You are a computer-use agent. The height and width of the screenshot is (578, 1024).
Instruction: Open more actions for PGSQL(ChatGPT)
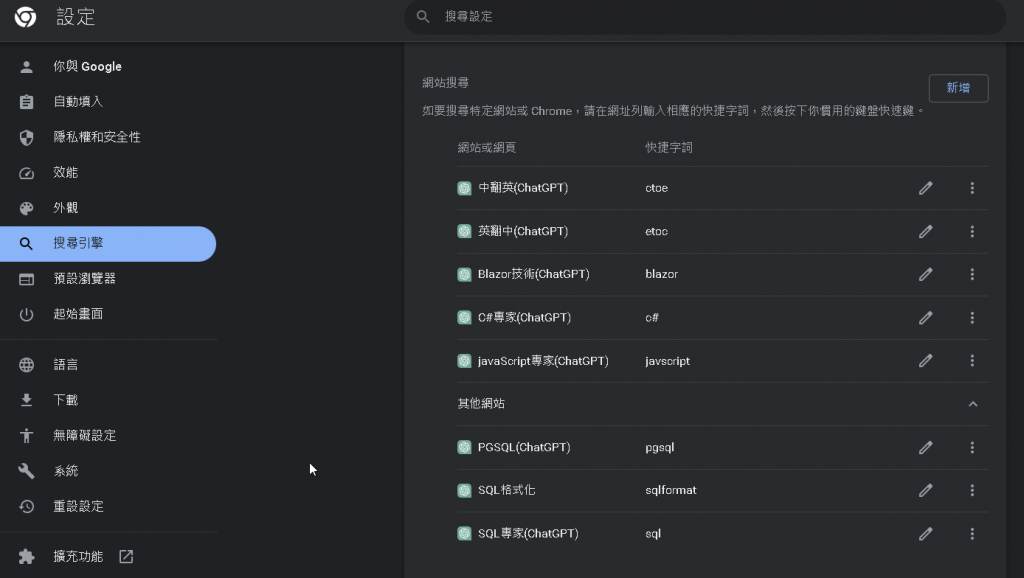972,447
